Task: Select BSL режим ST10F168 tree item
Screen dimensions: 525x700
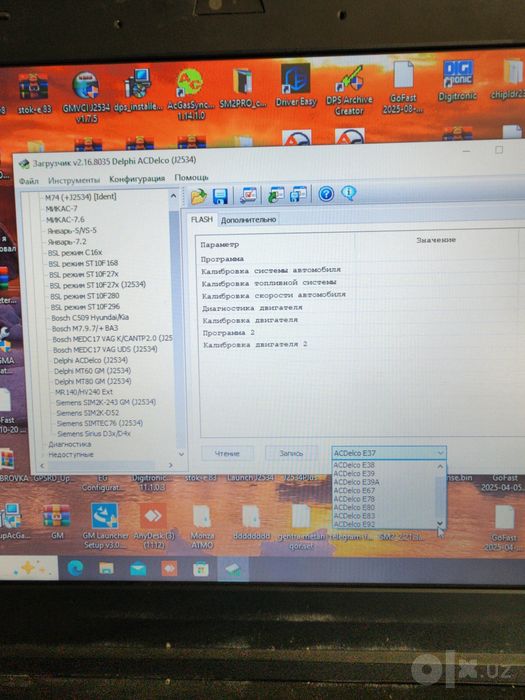Action: (83, 263)
